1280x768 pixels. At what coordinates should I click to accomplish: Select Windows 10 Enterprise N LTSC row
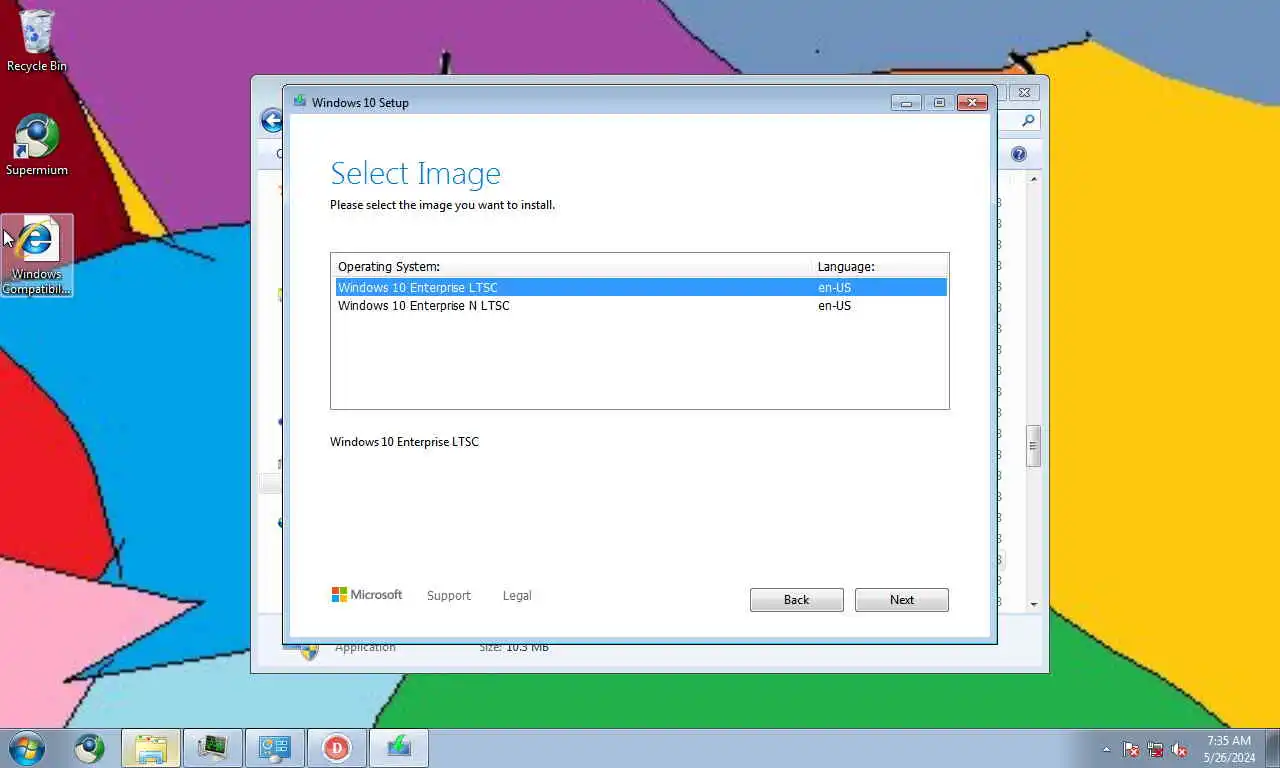(x=640, y=306)
